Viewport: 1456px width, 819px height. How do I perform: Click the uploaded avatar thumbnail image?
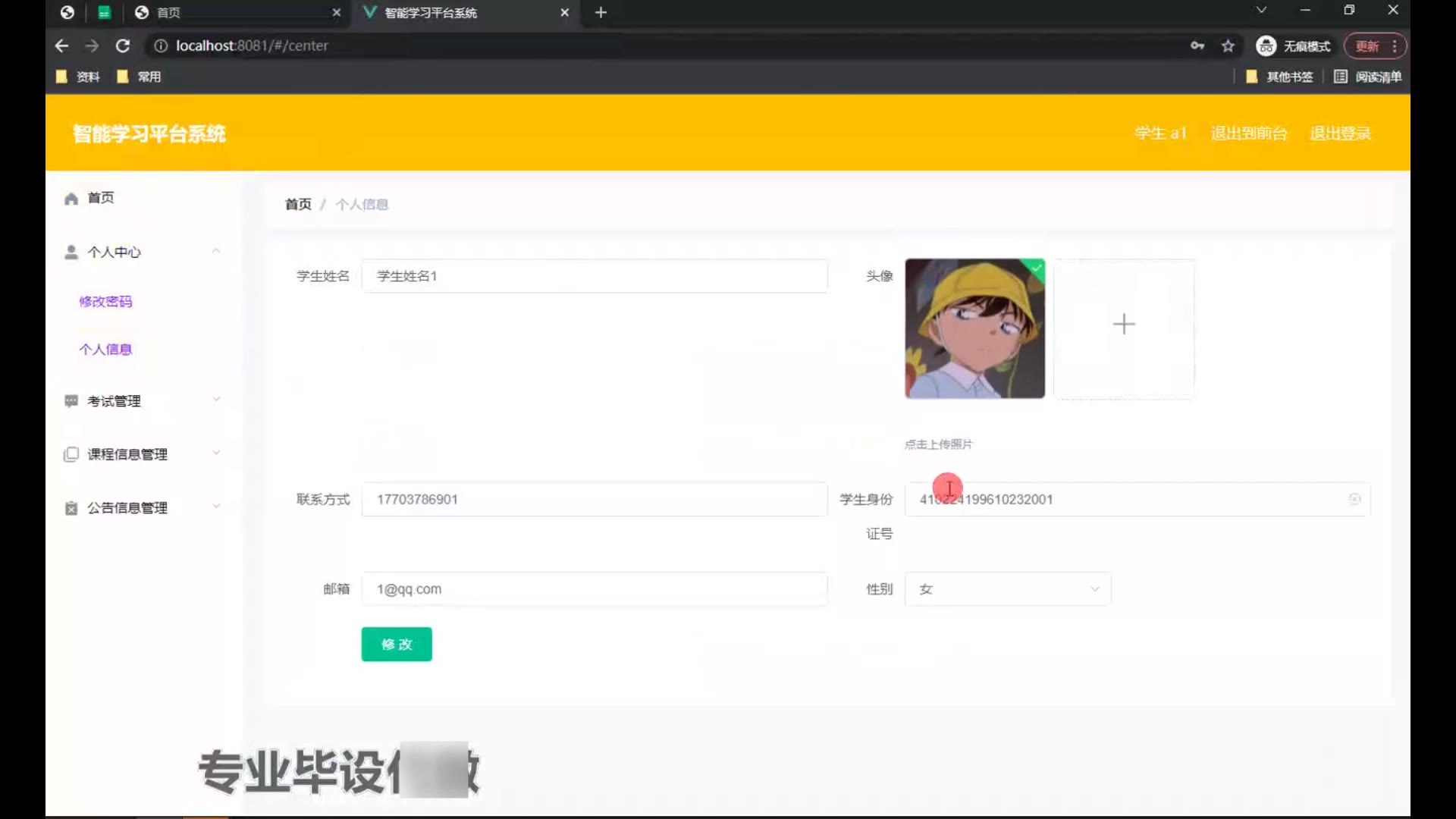coord(974,328)
